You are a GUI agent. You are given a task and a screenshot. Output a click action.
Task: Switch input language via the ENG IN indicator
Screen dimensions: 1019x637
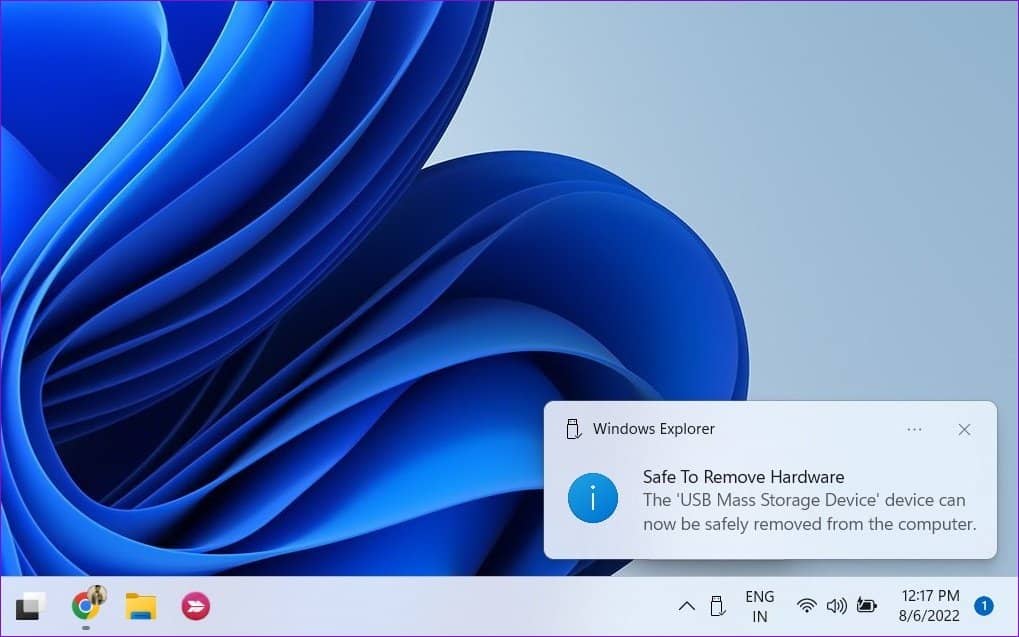click(759, 606)
